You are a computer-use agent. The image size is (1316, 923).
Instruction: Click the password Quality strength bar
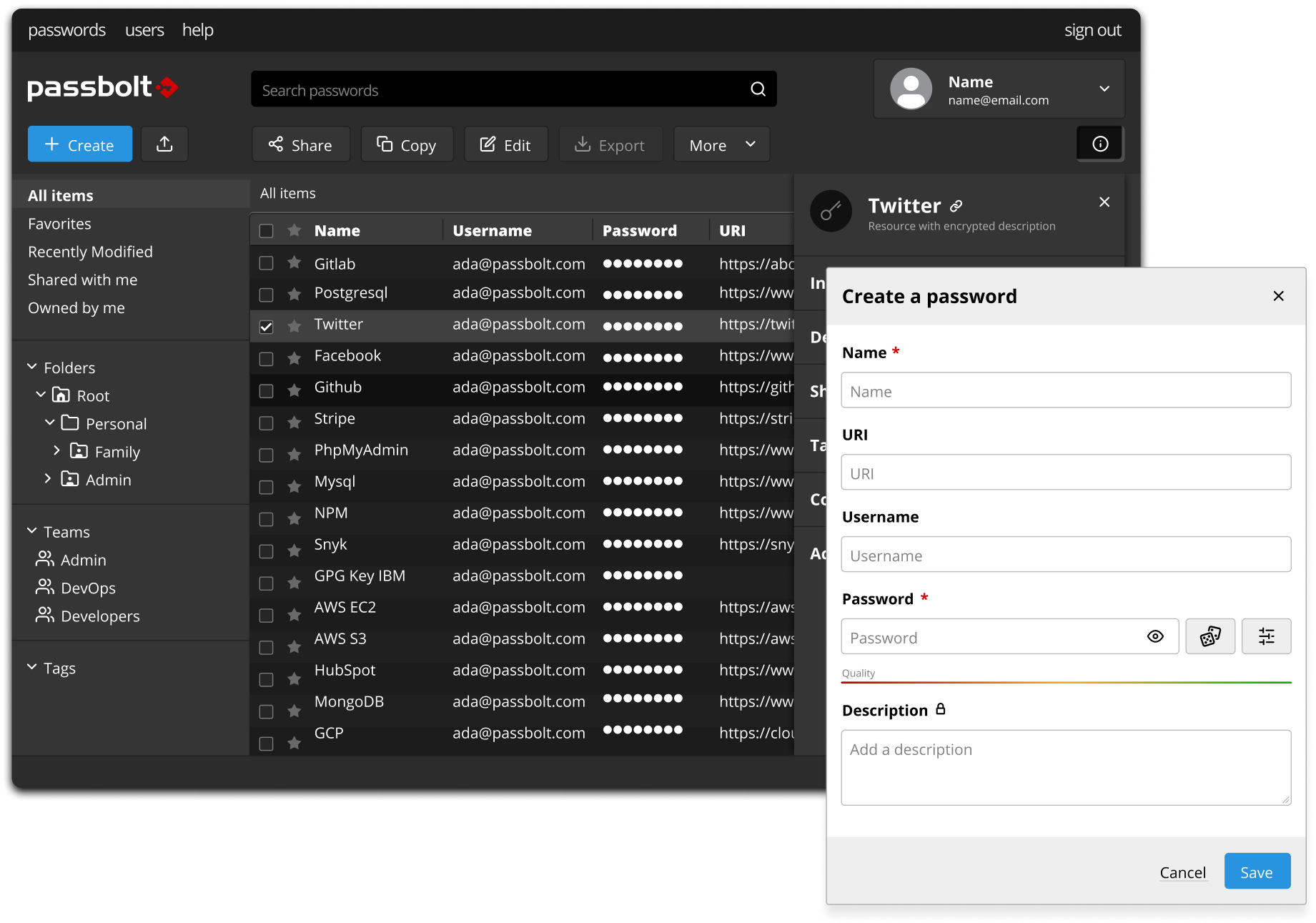[x=1067, y=683]
